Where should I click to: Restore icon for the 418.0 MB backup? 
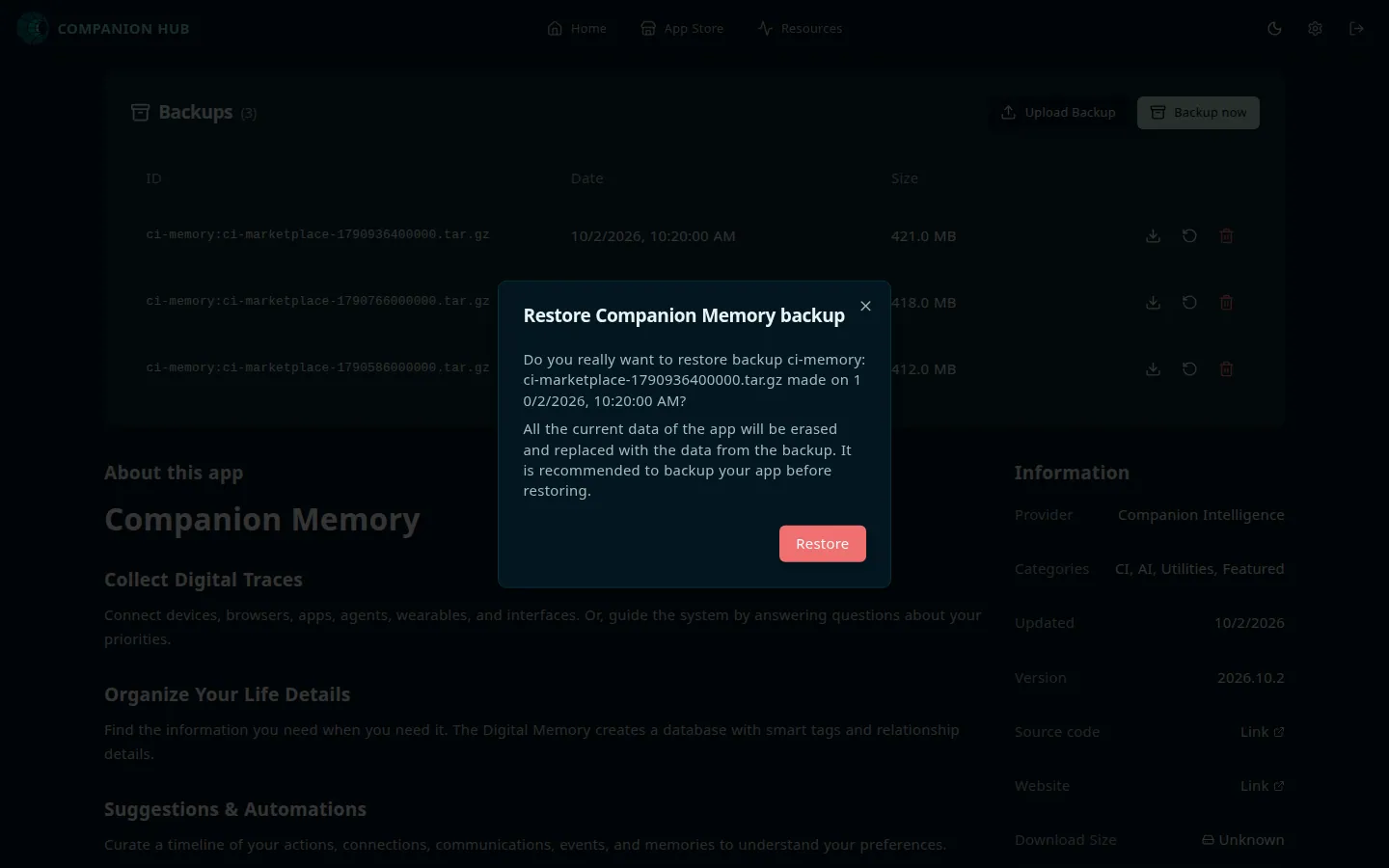(1189, 303)
